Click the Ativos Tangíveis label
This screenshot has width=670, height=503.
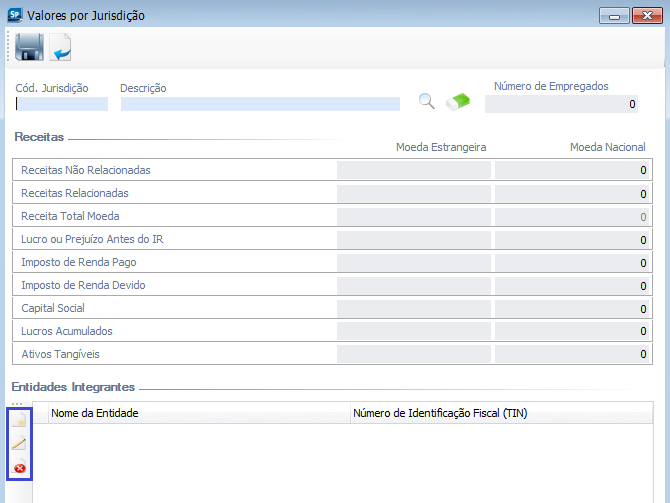click(60, 354)
